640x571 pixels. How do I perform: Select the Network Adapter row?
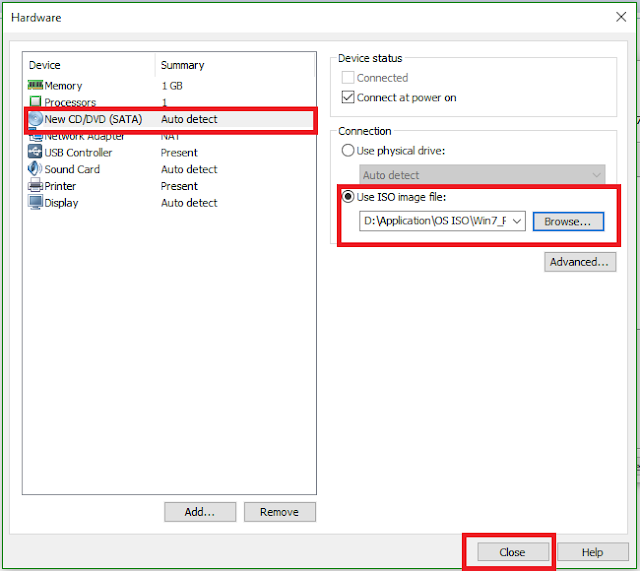(x=171, y=136)
